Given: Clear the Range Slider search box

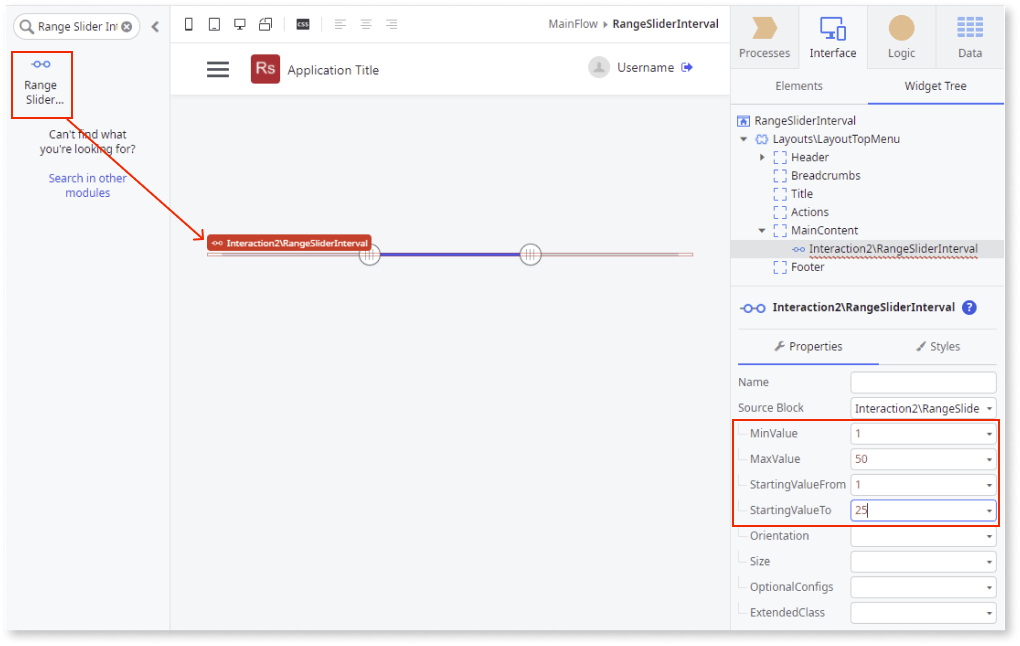Looking at the screenshot, I should 127,27.
